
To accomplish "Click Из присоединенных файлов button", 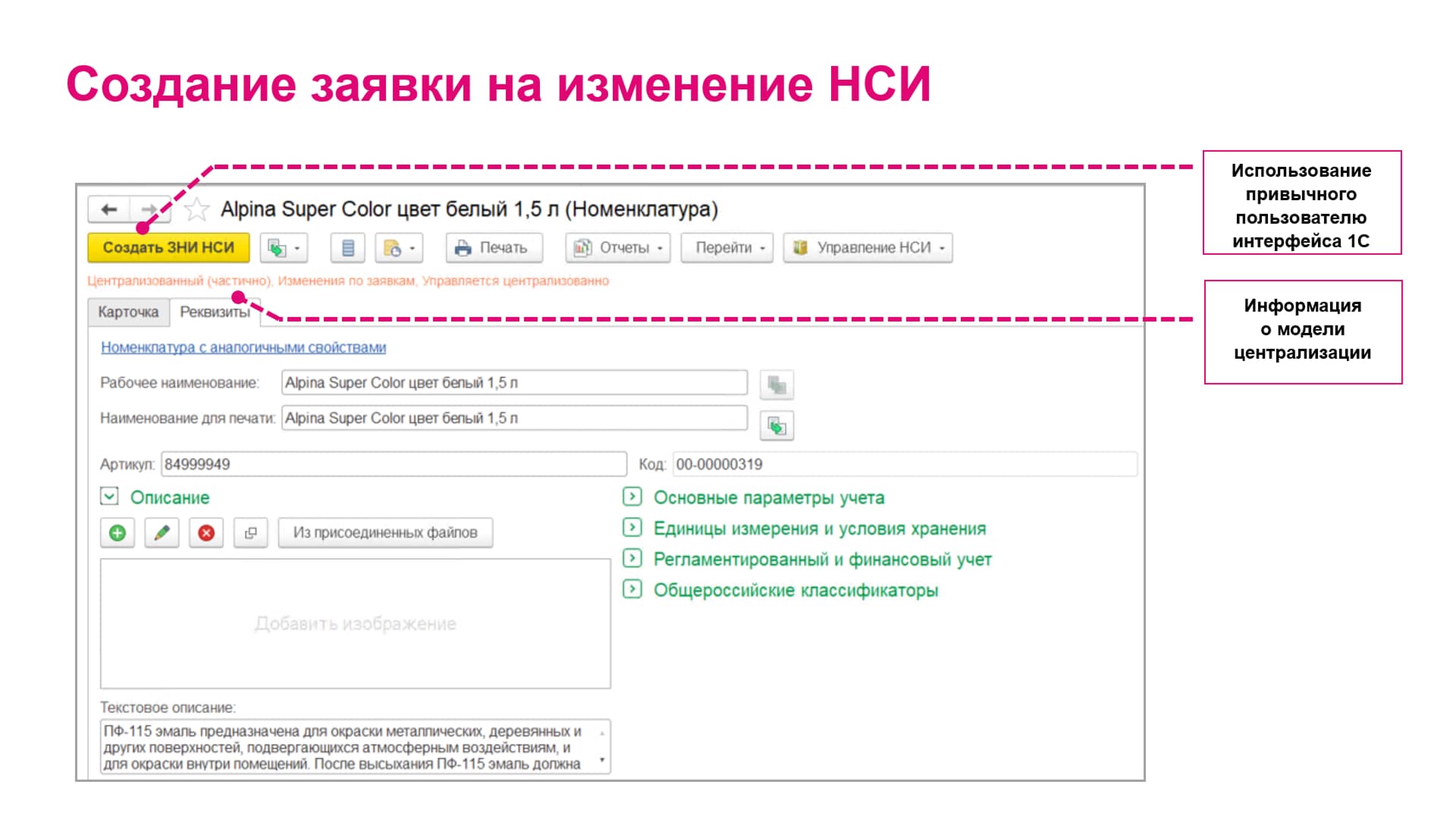I will [385, 533].
